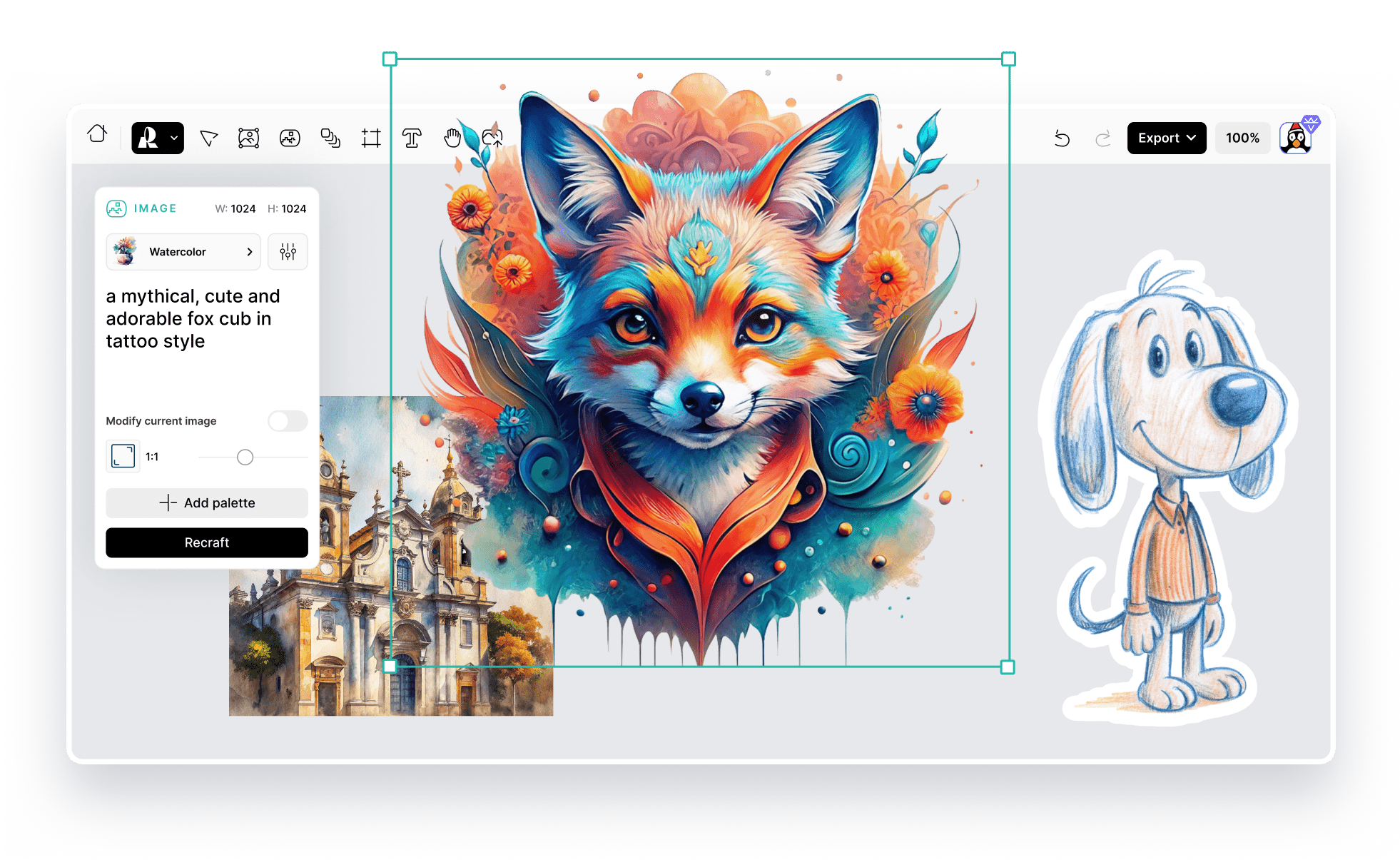Click the upload image icon
This screenshot has height=860, width=1400.
[492, 138]
